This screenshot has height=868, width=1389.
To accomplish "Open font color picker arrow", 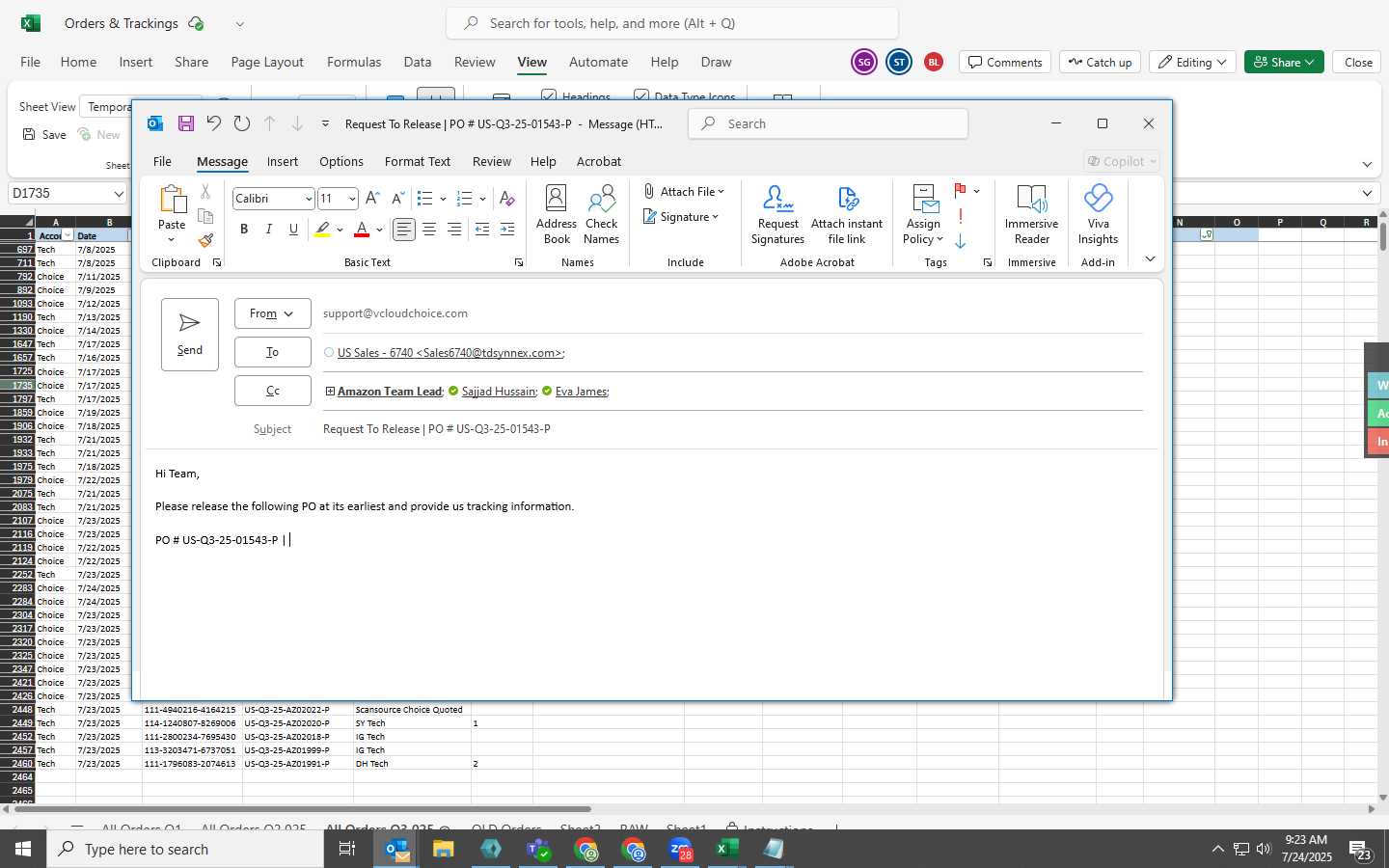I will coord(380,230).
